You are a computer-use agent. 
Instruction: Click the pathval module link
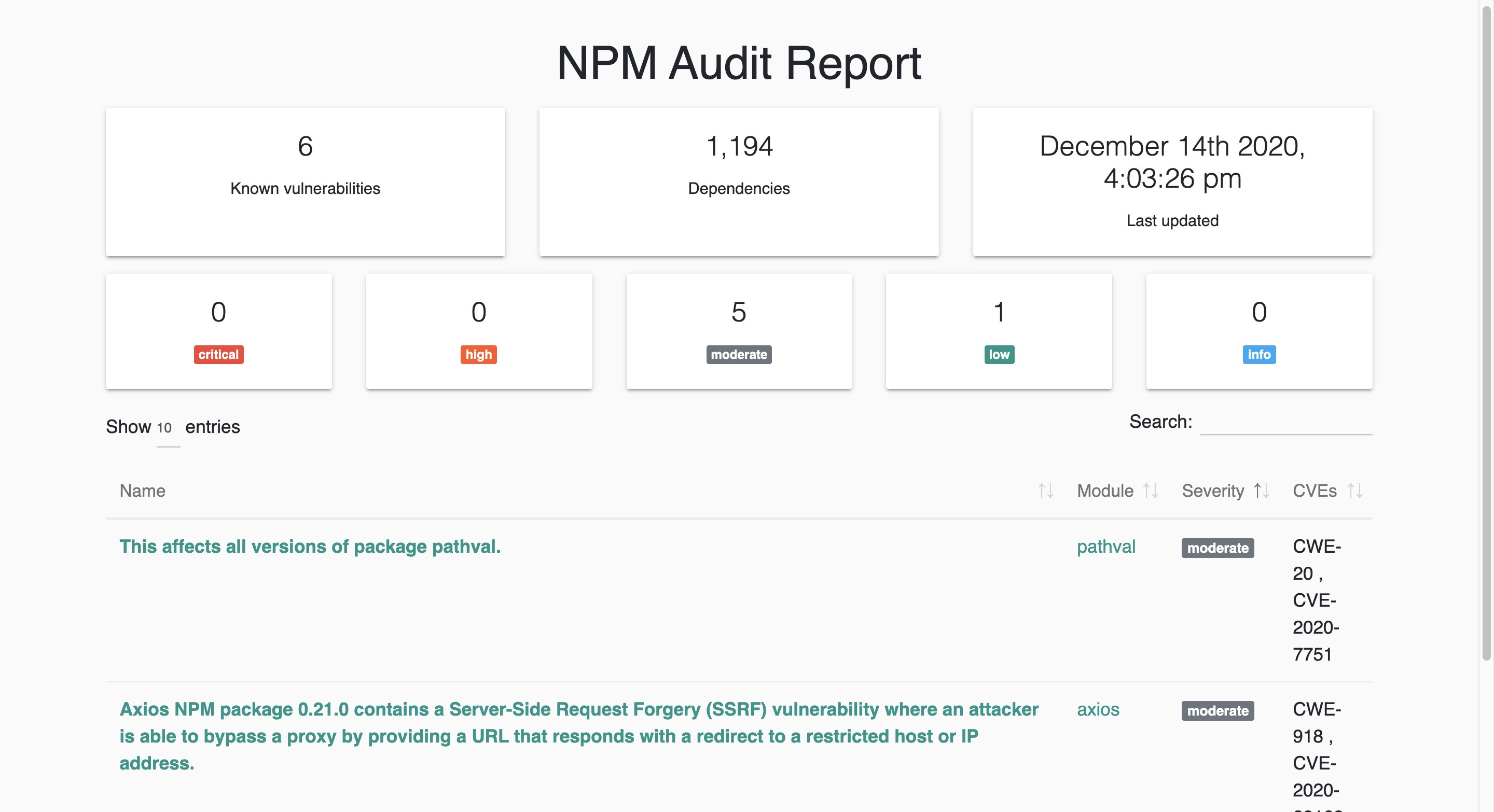[x=1105, y=547]
